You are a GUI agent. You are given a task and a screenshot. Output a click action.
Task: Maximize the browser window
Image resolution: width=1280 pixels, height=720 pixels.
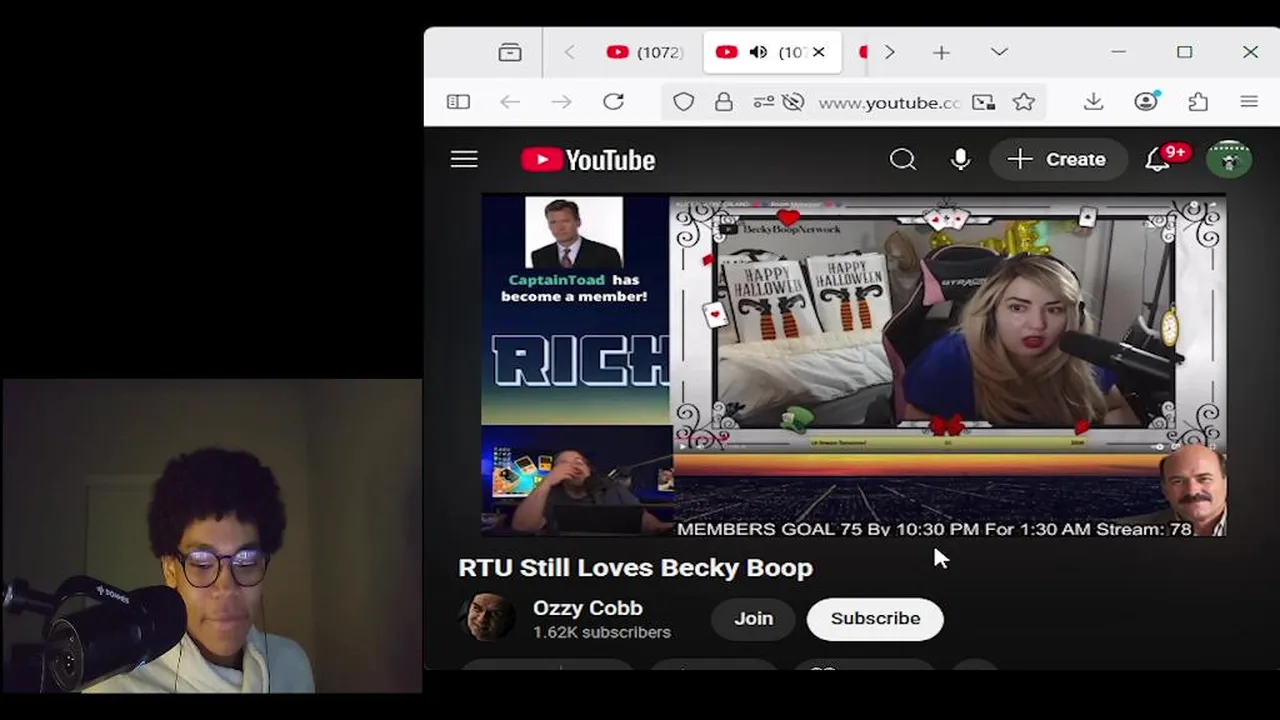(x=1184, y=52)
